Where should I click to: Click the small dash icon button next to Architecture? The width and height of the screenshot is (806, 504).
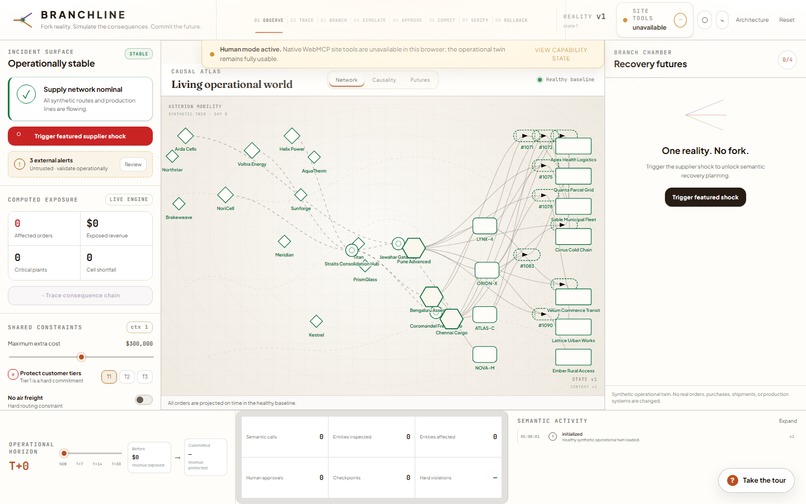click(x=722, y=20)
